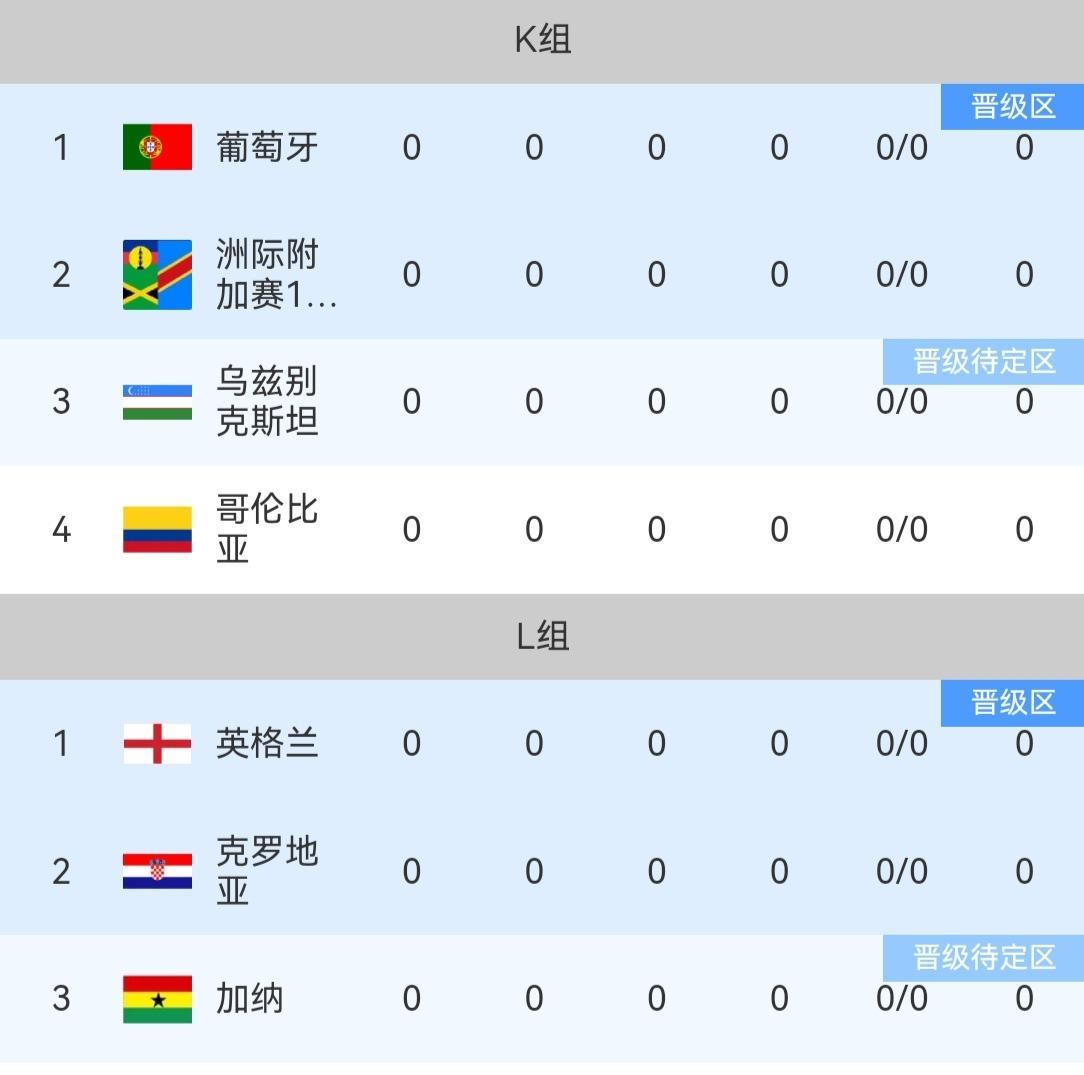
Task: Click the Portugal flag icon
Action: (157, 148)
